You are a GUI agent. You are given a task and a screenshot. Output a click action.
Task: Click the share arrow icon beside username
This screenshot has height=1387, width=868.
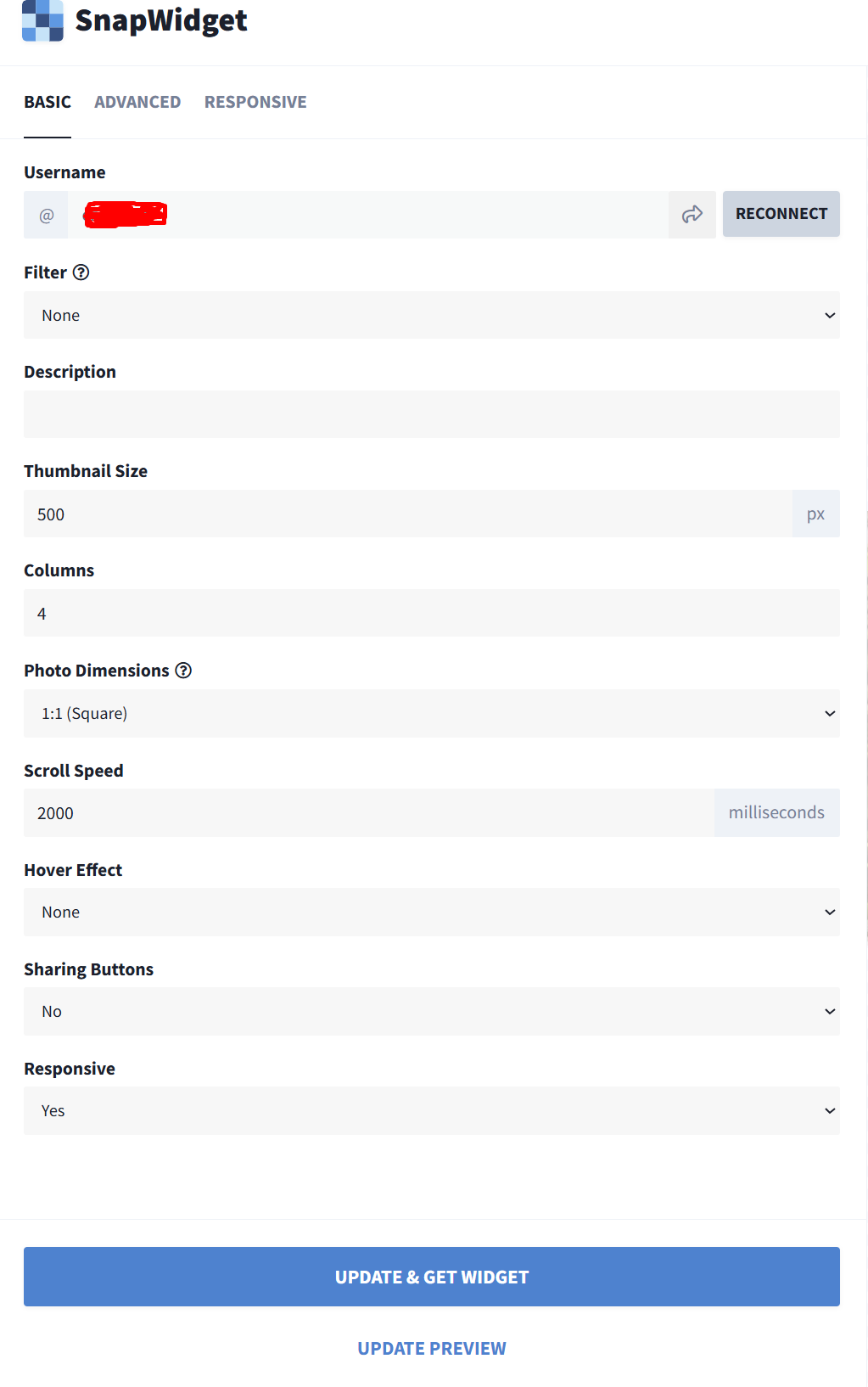pos(692,215)
